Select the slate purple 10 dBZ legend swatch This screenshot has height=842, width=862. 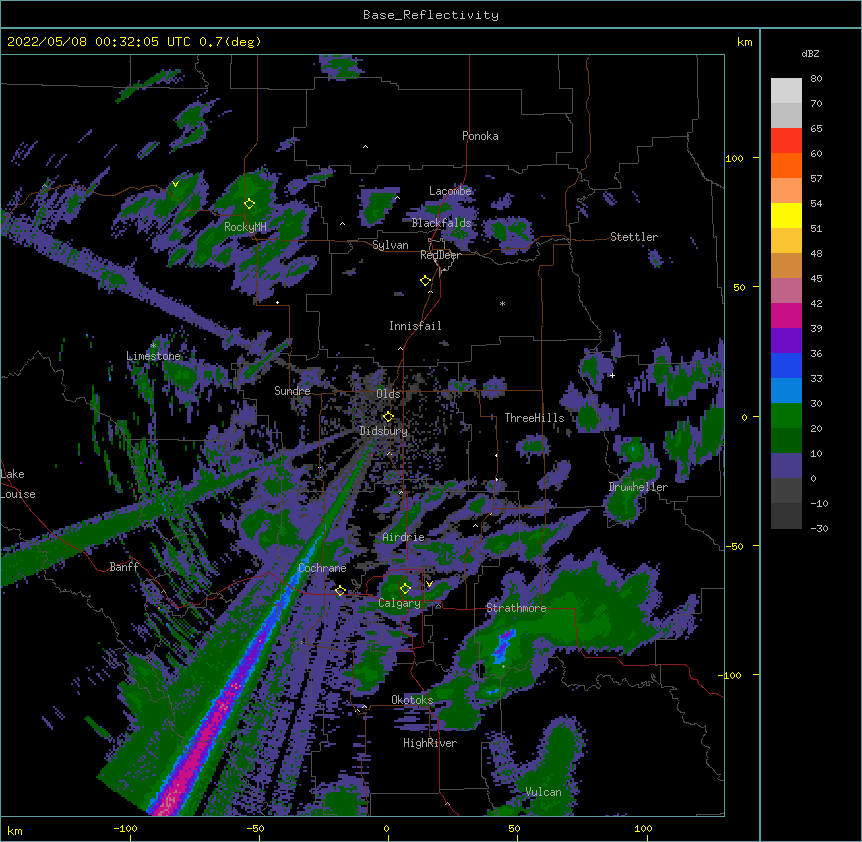[786, 466]
